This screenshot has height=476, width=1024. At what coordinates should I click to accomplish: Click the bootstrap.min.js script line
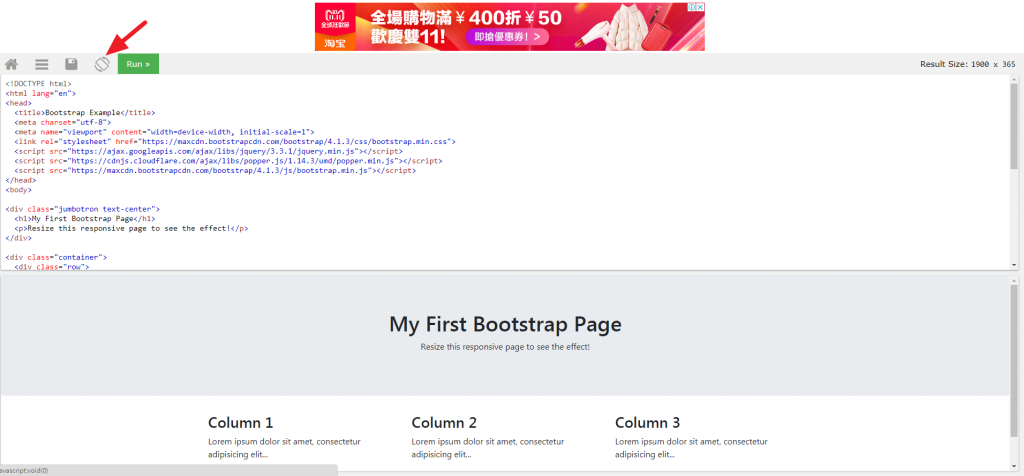click(x=215, y=170)
